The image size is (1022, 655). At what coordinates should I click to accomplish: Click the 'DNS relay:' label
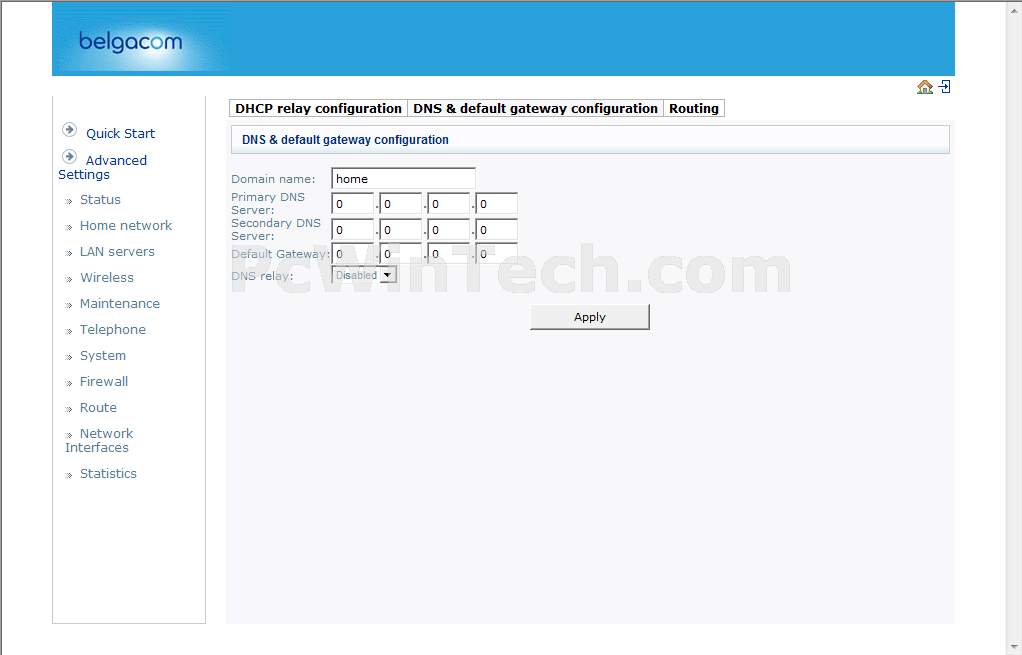(x=262, y=276)
